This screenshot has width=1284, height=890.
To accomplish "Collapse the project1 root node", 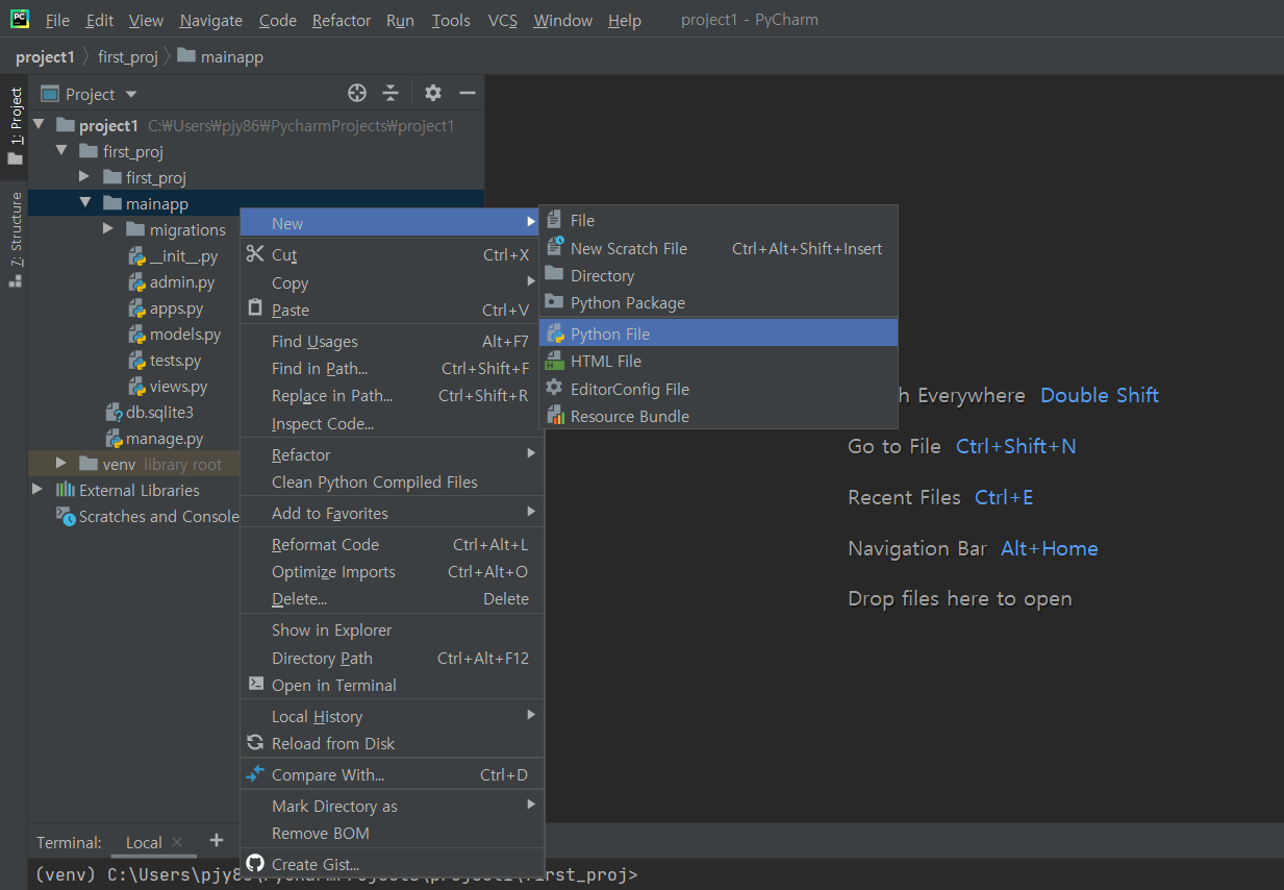I will coord(39,125).
